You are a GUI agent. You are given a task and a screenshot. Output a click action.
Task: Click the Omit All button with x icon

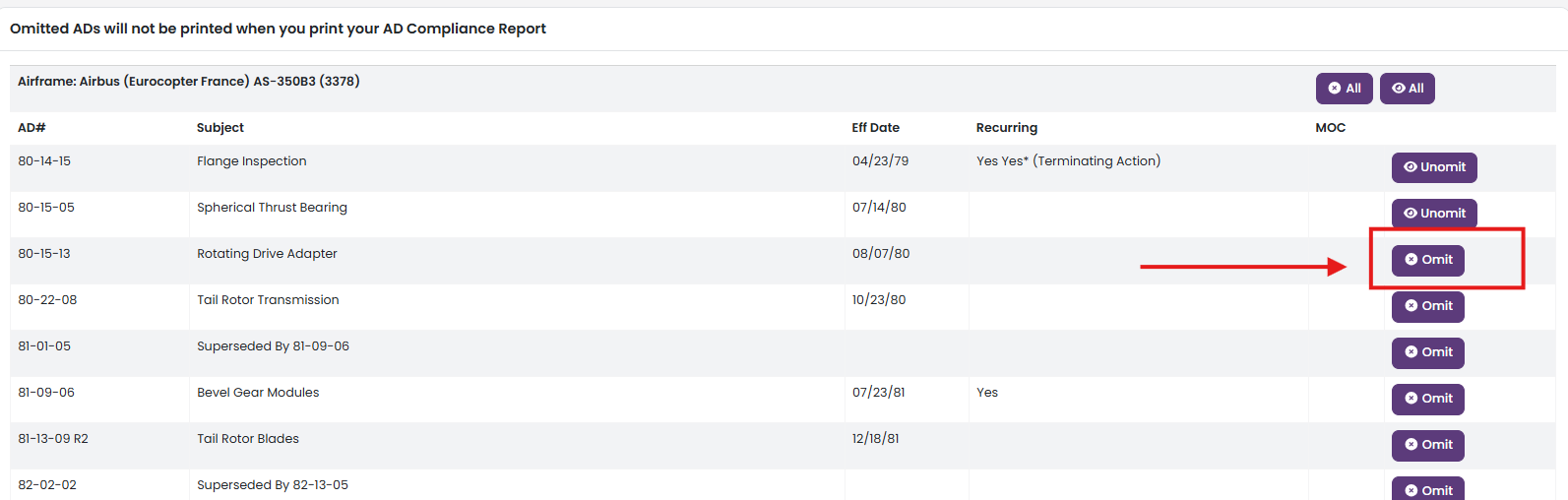tap(1344, 89)
